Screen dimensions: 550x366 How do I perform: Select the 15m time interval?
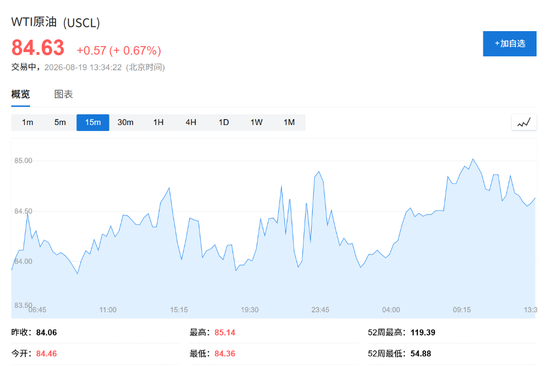pos(93,122)
